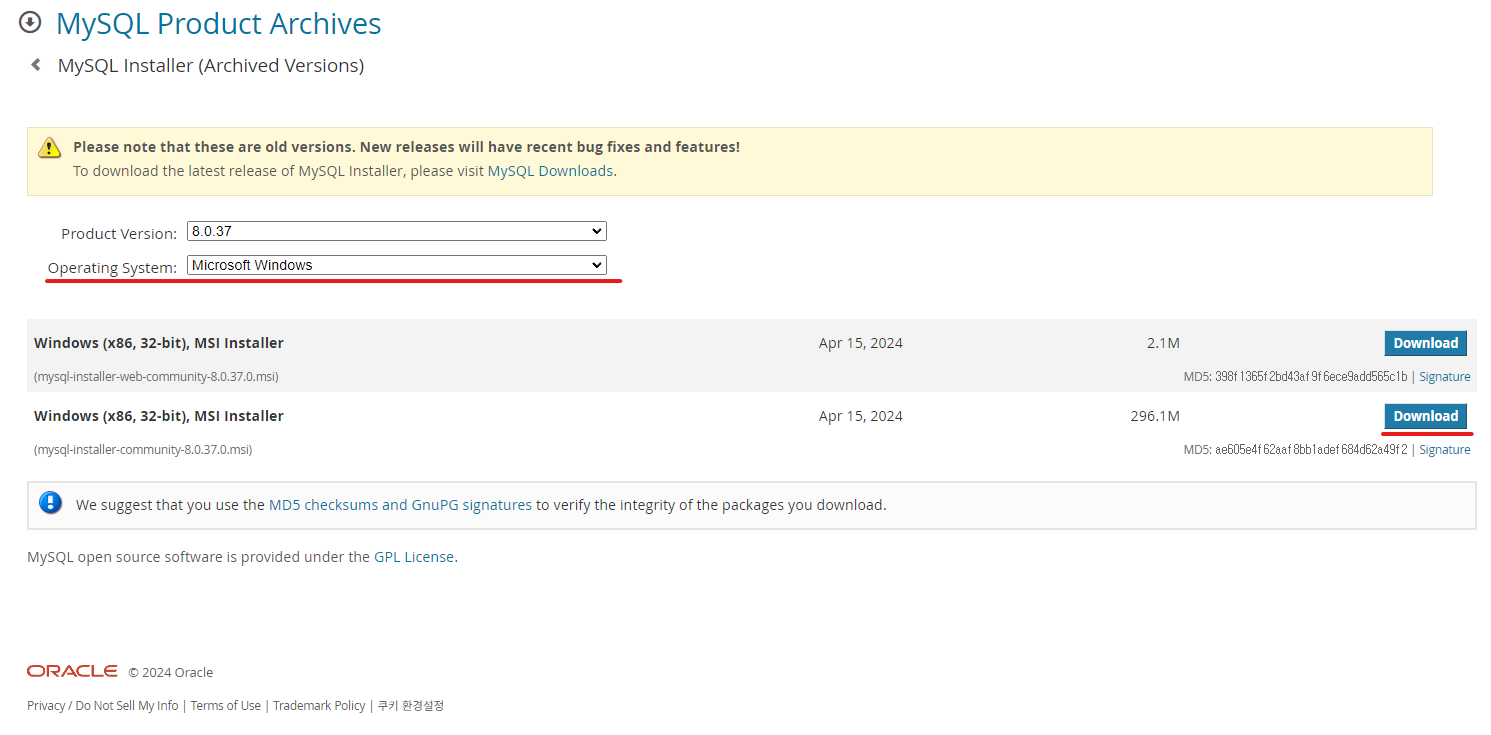Click the 2.1M file size
The height and width of the screenshot is (735, 1491).
(x=1163, y=343)
